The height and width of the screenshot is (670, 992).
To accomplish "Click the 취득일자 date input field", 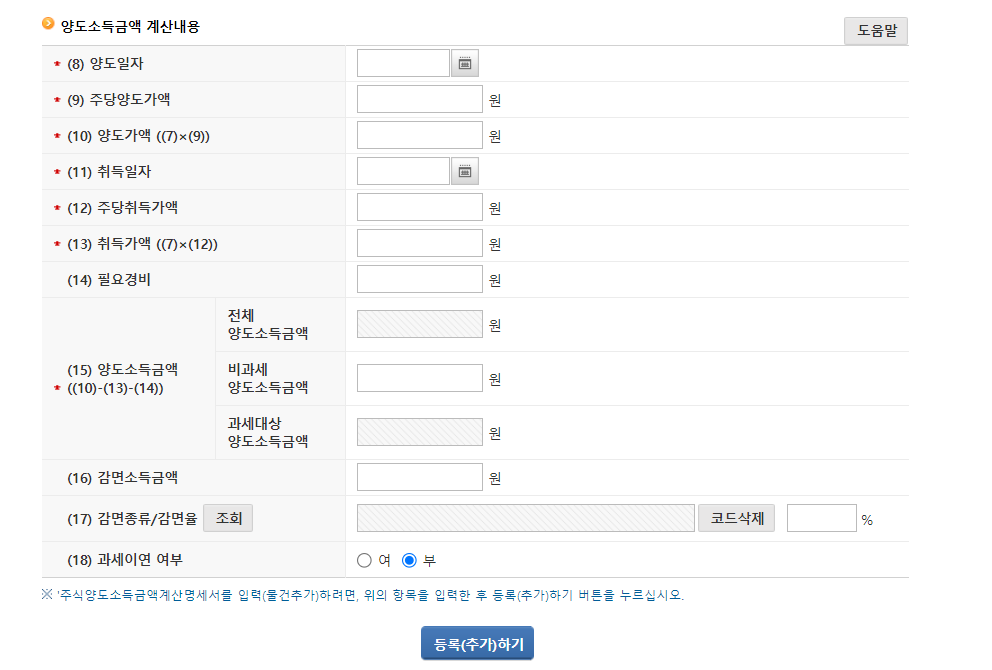I will (403, 170).
